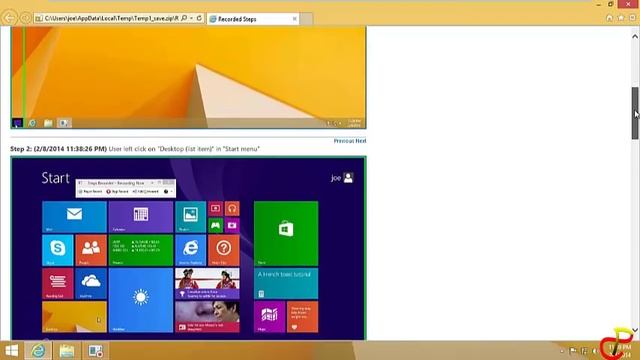The width and height of the screenshot is (640, 360).
Task: Click the page scrollbar up arrow
Action: click(635, 36)
